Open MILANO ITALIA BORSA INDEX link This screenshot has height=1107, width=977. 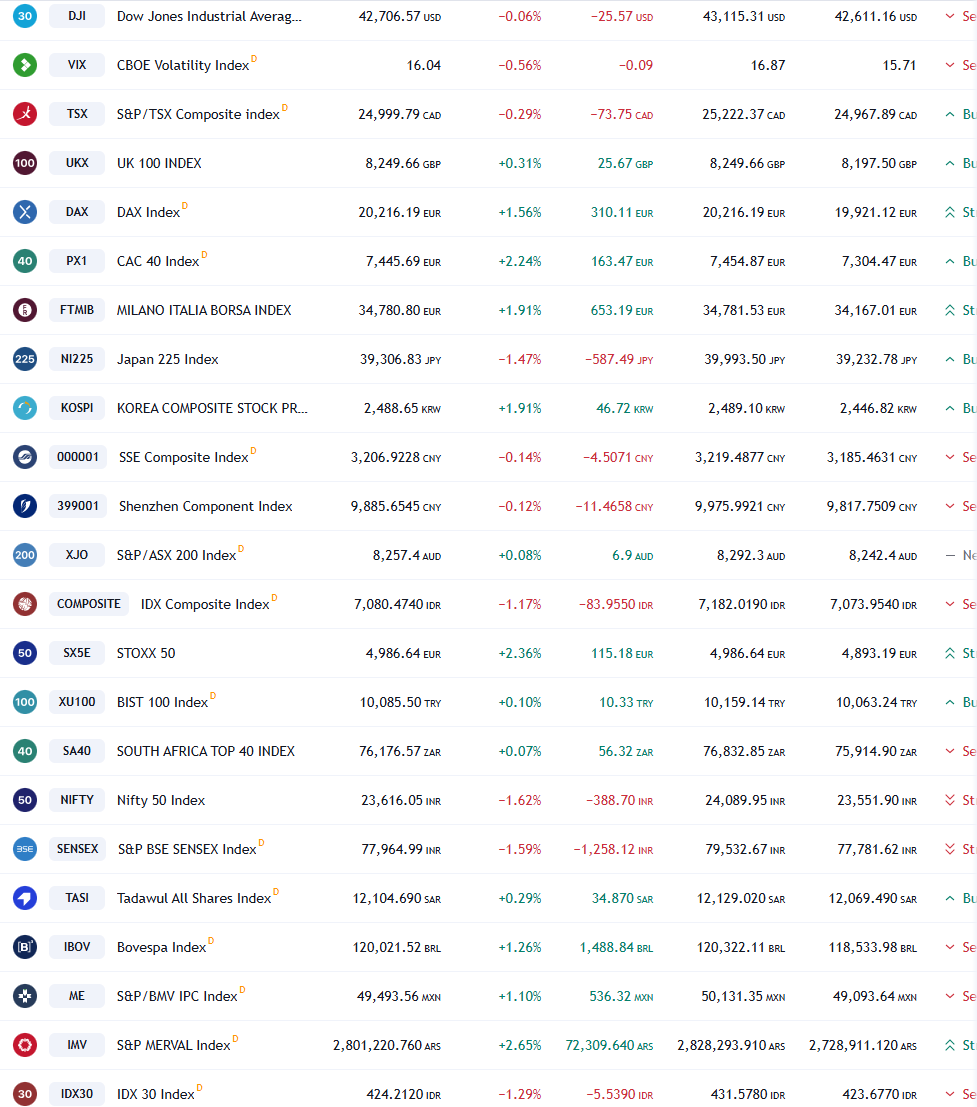(204, 310)
